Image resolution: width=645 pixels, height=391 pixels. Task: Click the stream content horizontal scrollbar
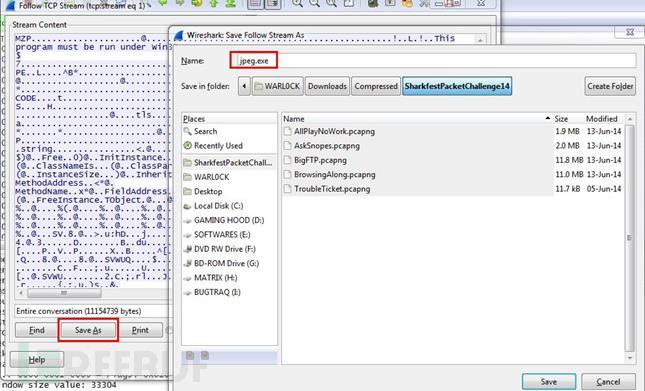click(x=64, y=293)
